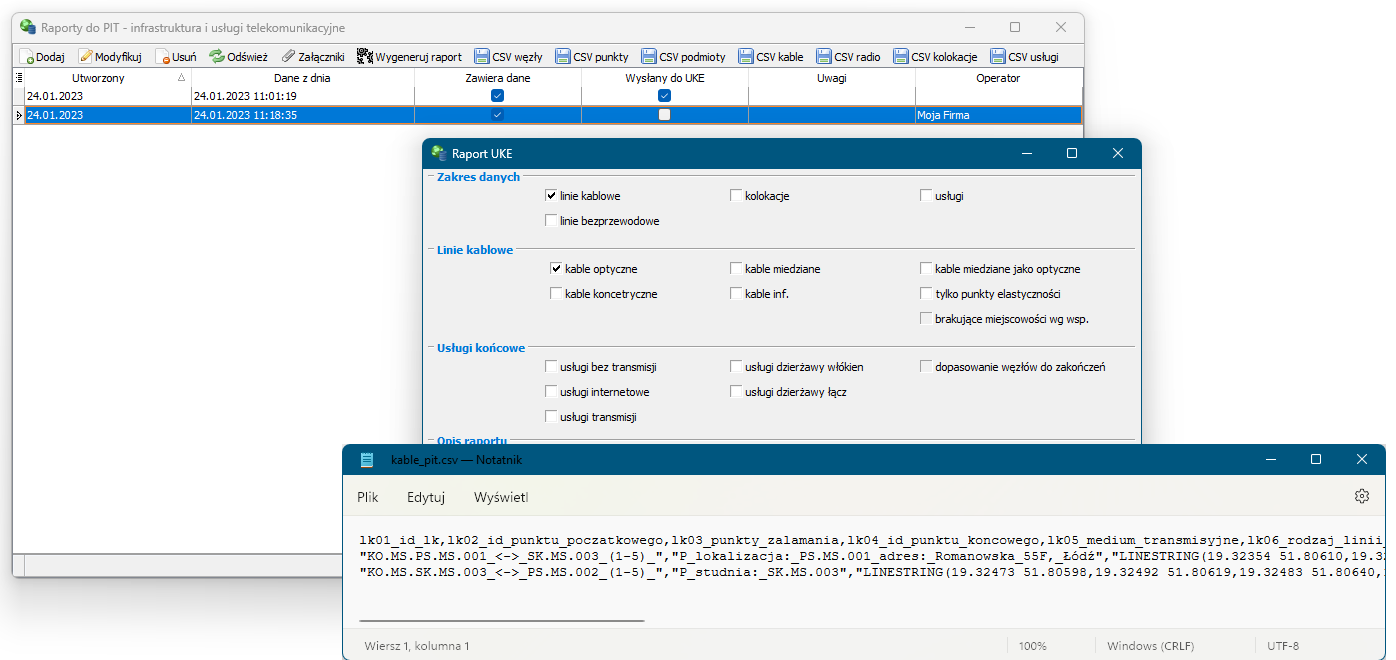Export CSV podmioty
The height and width of the screenshot is (660, 1396).
tap(684, 57)
